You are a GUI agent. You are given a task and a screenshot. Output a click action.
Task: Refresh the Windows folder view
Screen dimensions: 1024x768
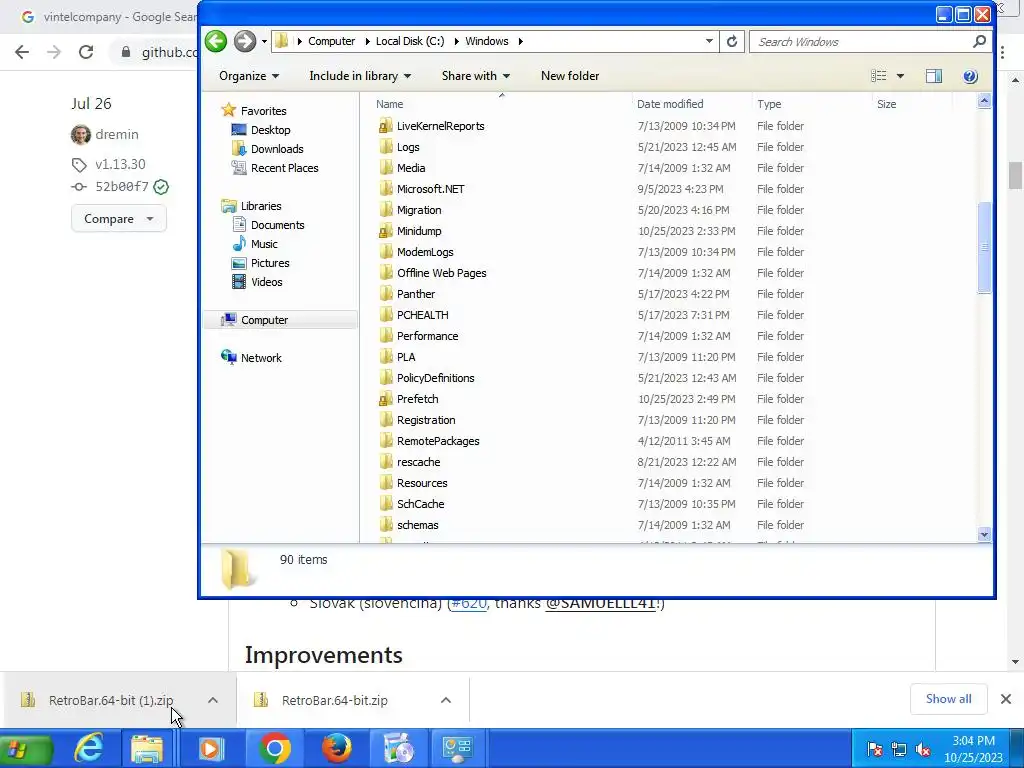tap(732, 42)
